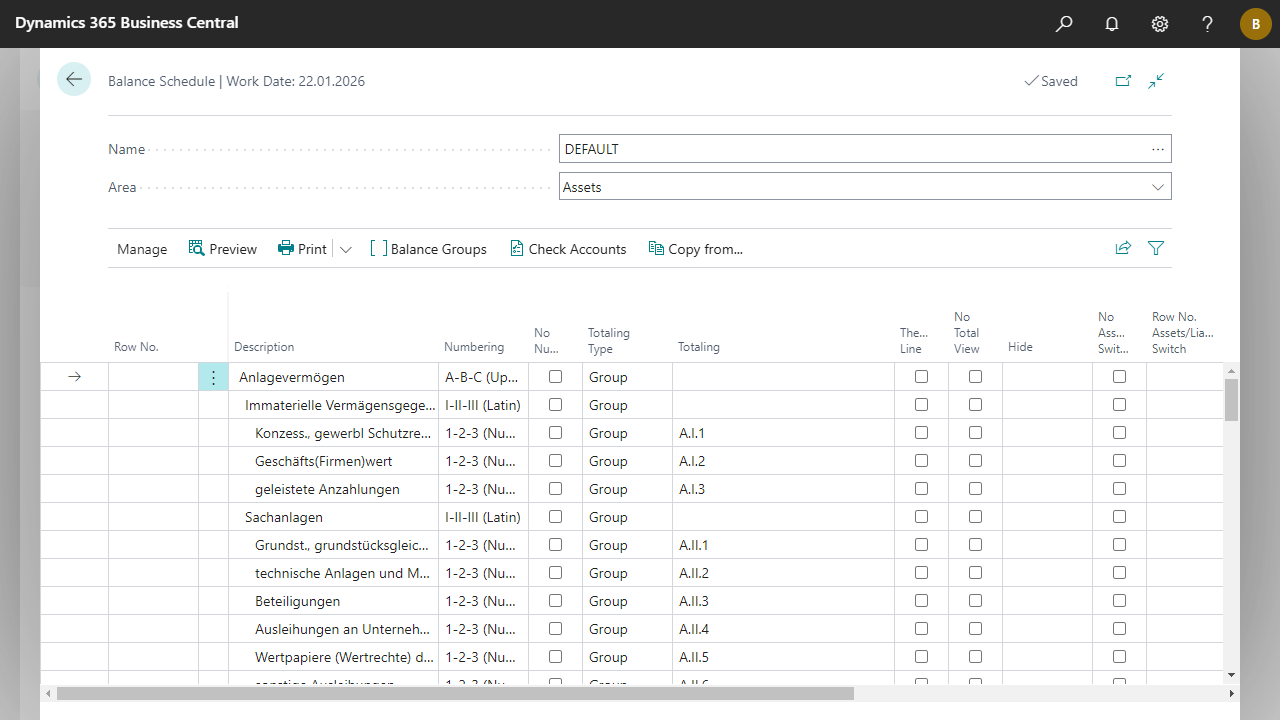Click the share icon above the grid
Image resolution: width=1280 pixels, height=720 pixels.
(x=1123, y=248)
